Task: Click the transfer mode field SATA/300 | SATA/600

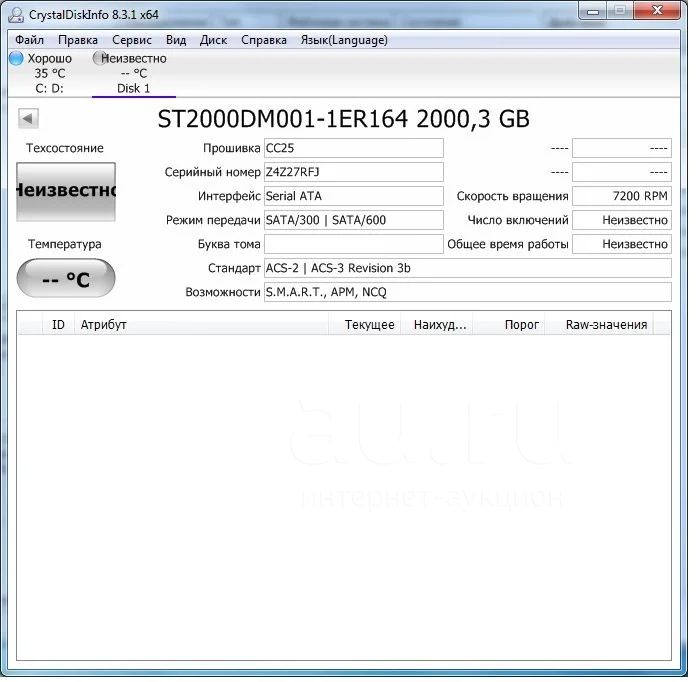Action: [353, 220]
